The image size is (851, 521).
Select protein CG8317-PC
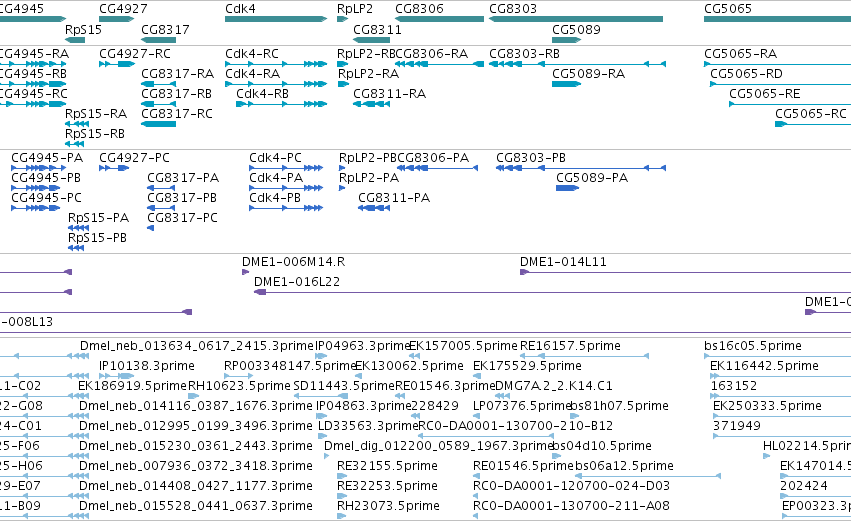coord(183,218)
